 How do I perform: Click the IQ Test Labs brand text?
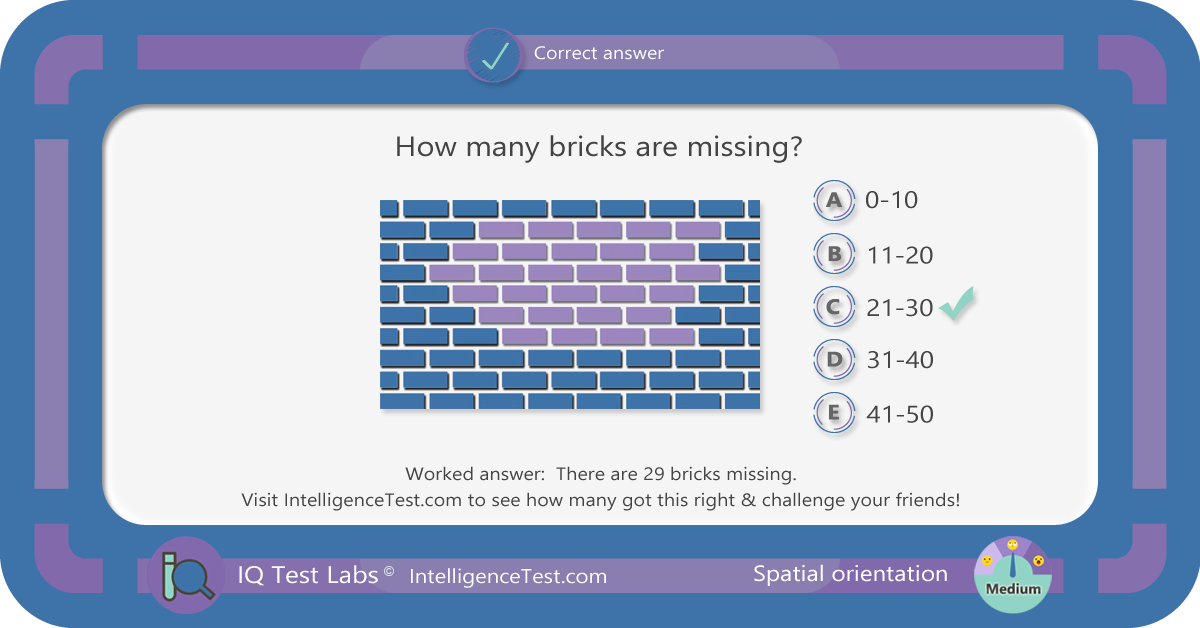coord(308,575)
